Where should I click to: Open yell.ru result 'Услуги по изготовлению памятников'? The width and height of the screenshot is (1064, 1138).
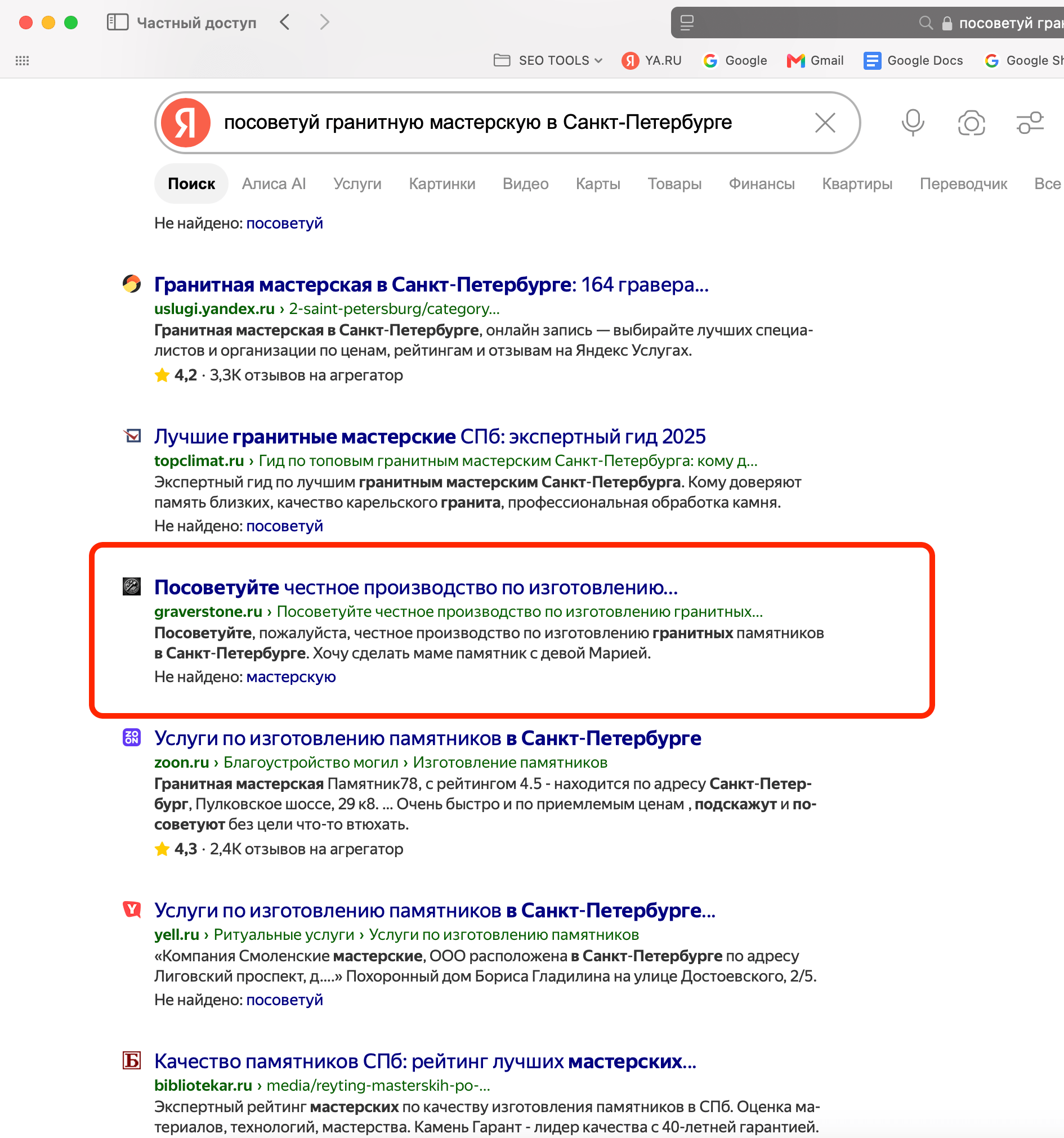click(435, 910)
